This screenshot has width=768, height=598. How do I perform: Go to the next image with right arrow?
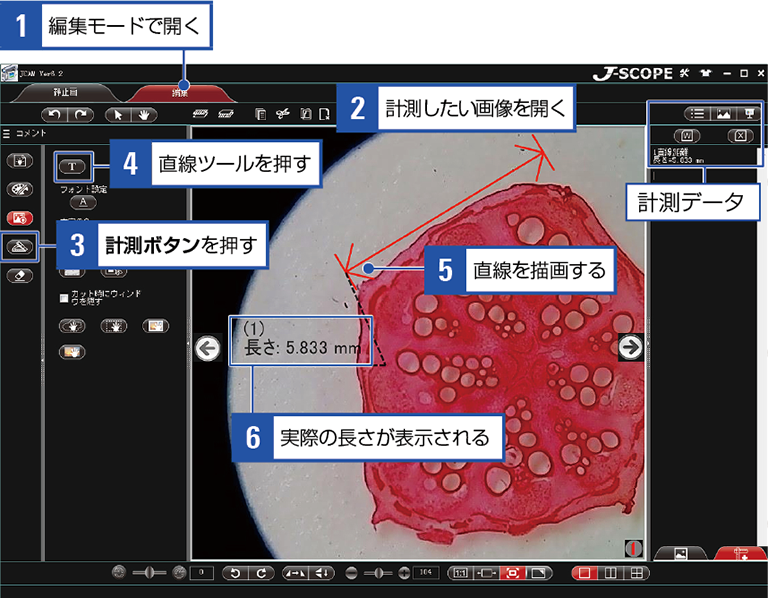point(630,347)
